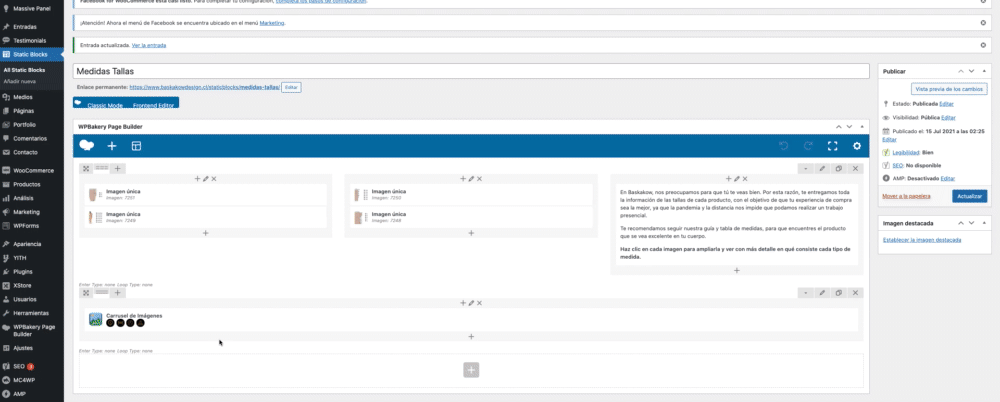Change column layout of the first row

102,168
